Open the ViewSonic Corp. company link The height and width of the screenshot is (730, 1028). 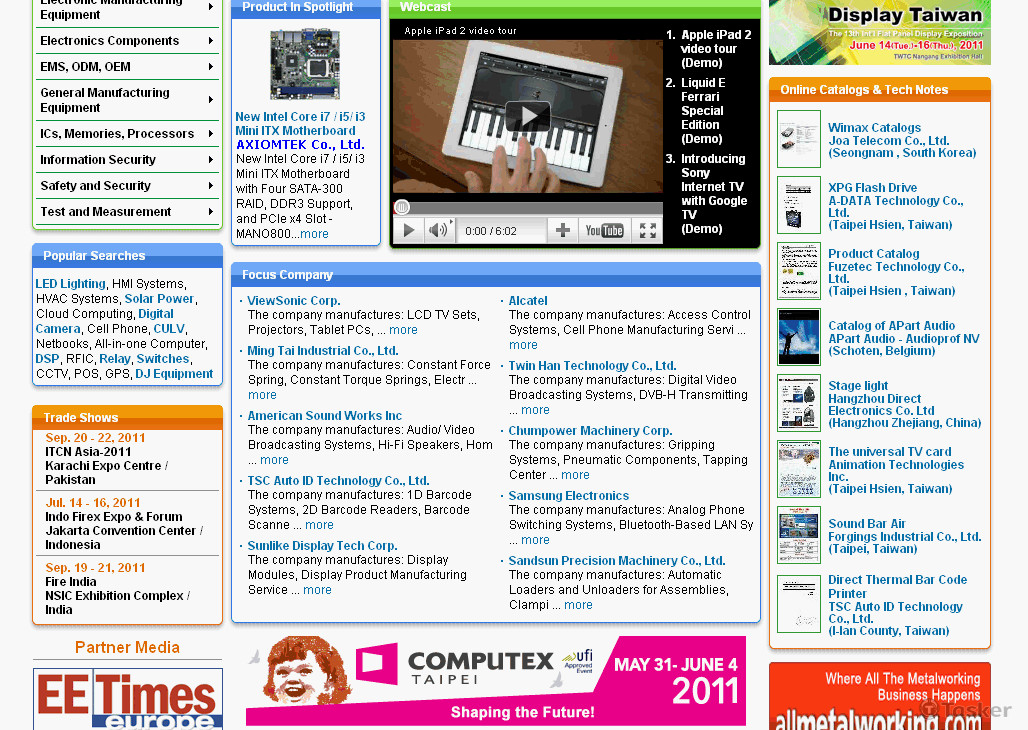294,301
